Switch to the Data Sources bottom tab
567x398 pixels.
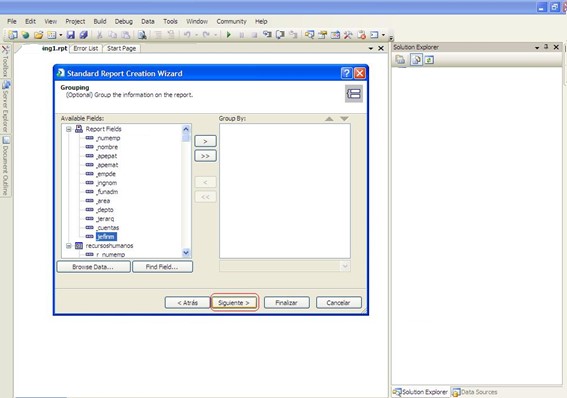pyautogui.click(x=475, y=392)
